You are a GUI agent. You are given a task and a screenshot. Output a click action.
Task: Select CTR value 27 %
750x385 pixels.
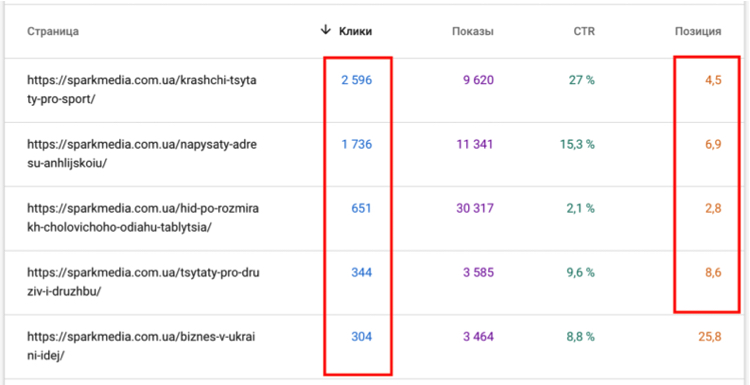(x=582, y=80)
